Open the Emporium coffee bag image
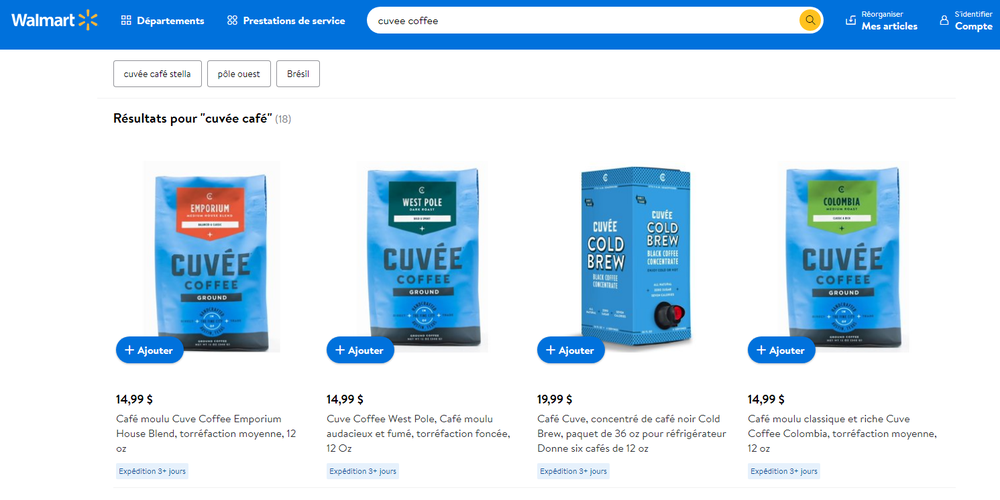1000x500 pixels. tap(212, 256)
